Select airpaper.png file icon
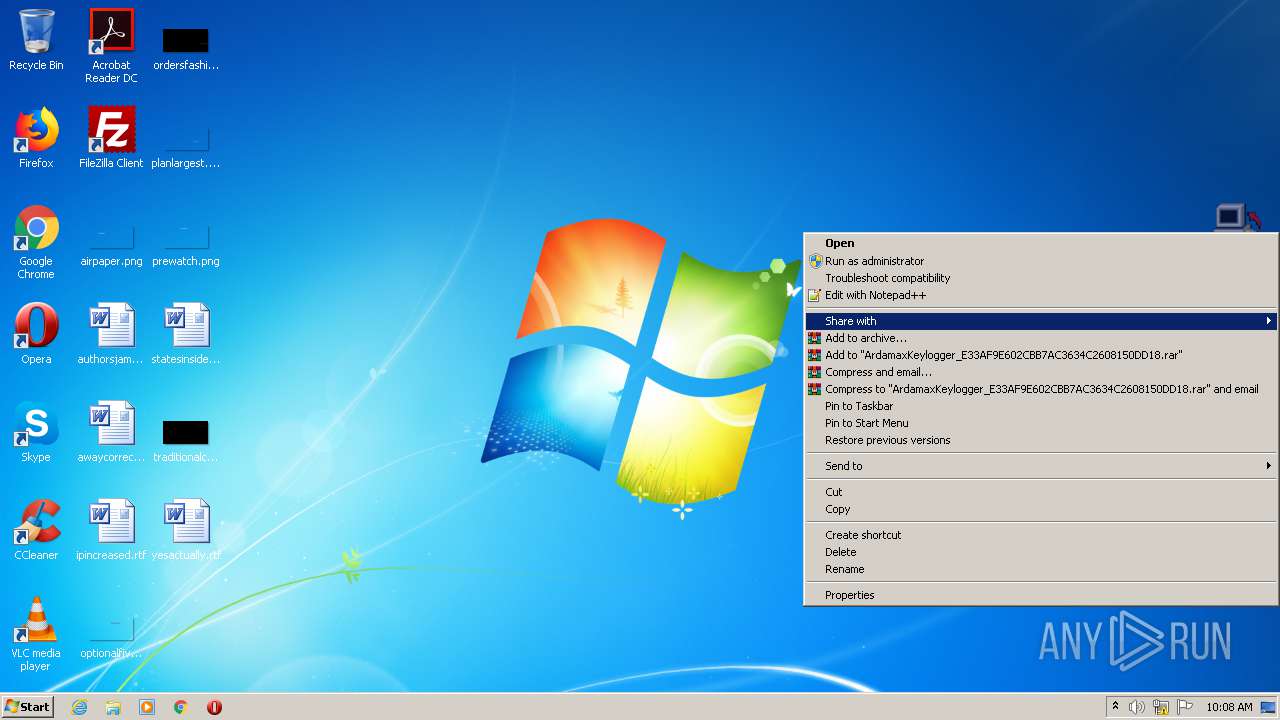Image resolution: width=1280 pixels, height=720 pixels. click(x=111, y=246)
